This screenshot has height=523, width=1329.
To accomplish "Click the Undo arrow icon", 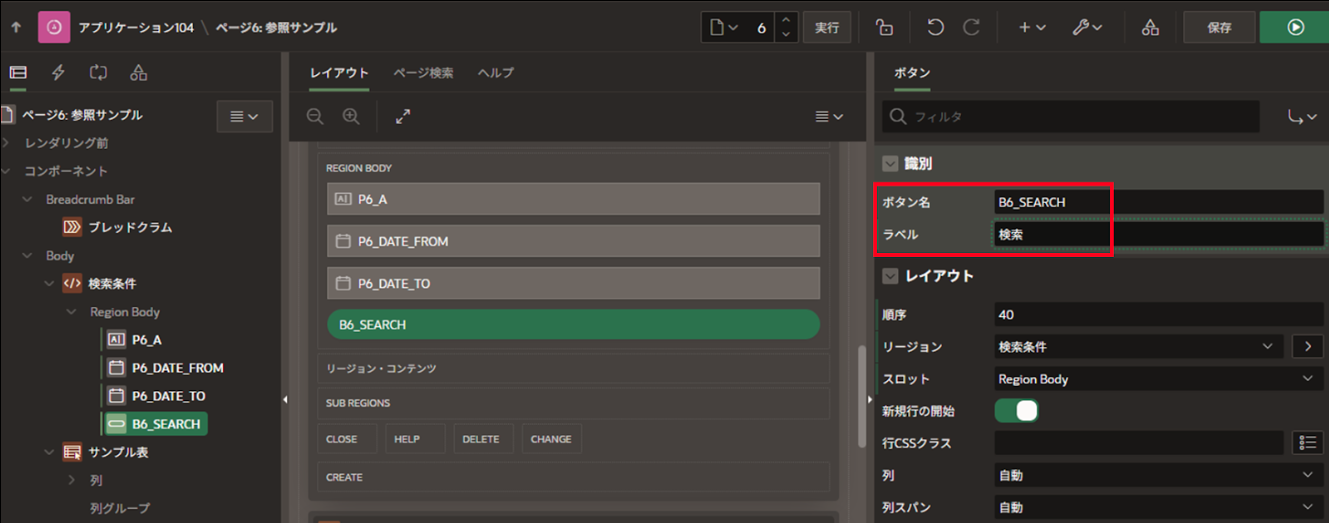I will click(x=935, y=28).
